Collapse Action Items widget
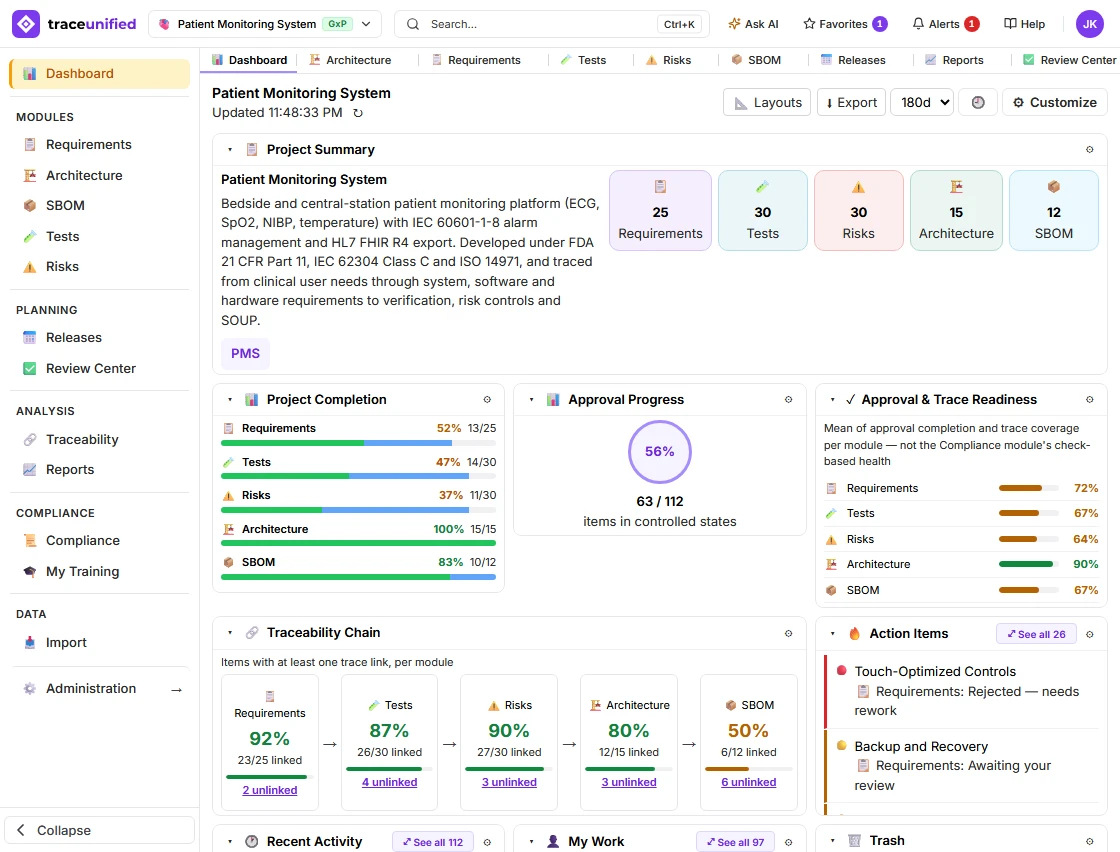Viewport: 1120px width, 852px height. pyautogui.click(x=832, y=634)
